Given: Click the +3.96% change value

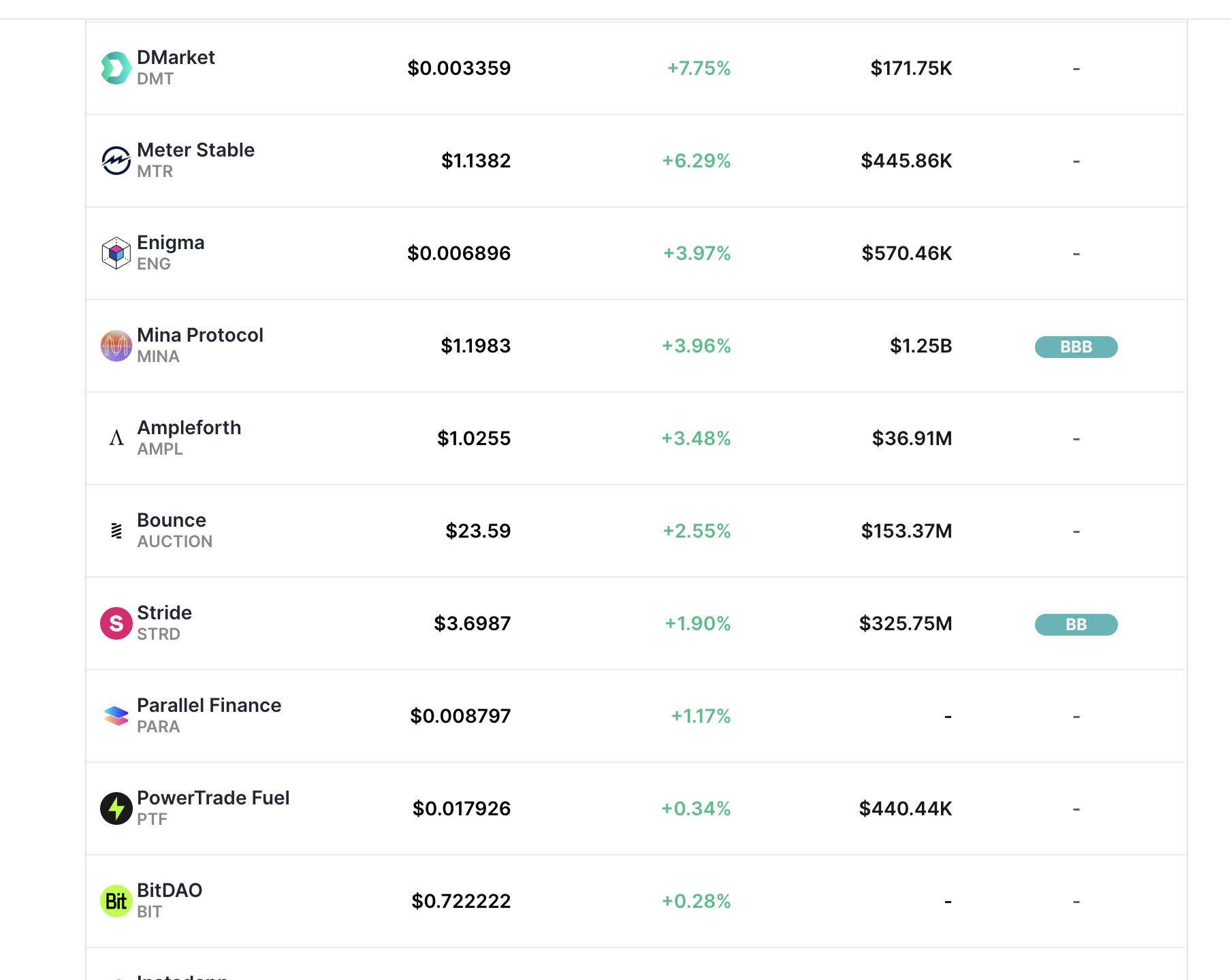Looking at the screenshot, I should pyautogui.click(x=697, y=346).
